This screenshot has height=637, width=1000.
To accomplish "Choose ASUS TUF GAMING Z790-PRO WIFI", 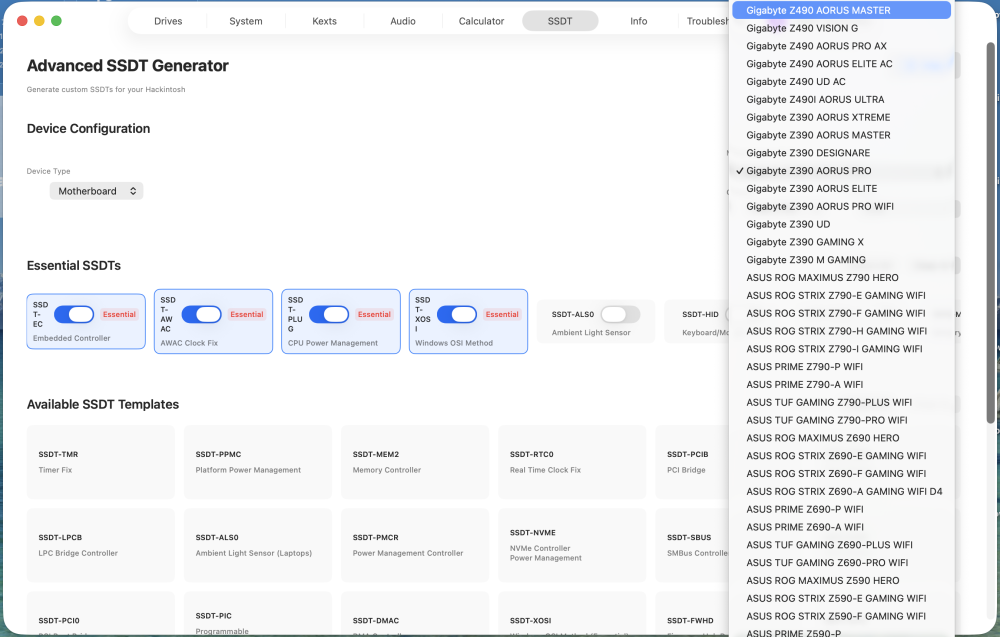I will click(x=841, y=420).
